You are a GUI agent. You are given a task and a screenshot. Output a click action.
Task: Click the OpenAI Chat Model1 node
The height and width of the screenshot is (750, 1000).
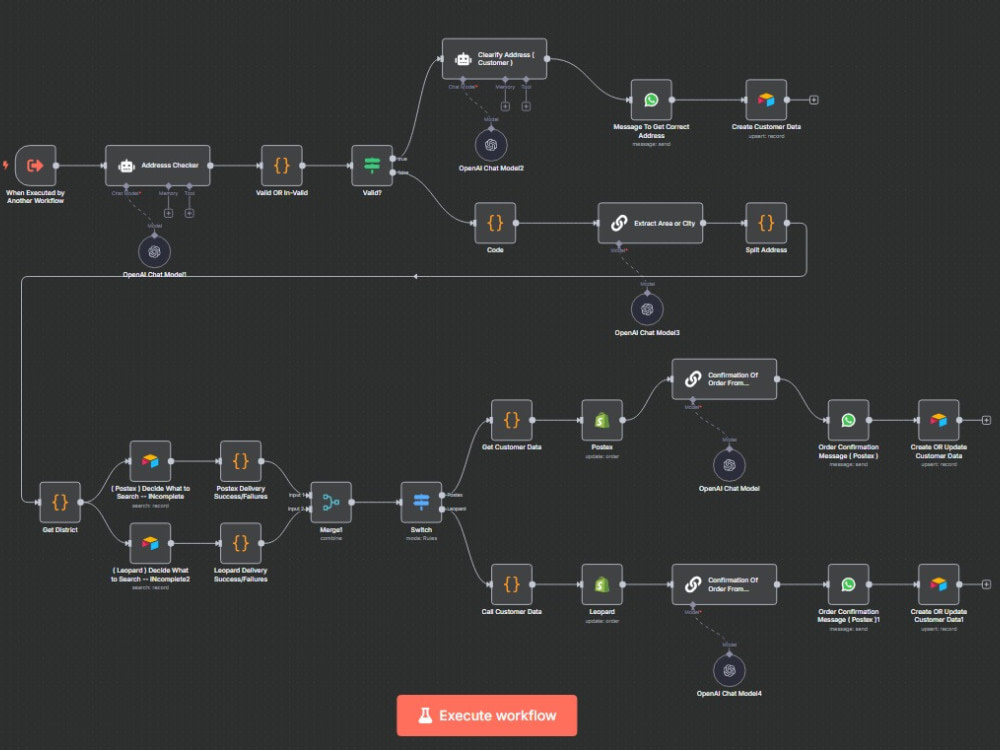pos(154,251)
